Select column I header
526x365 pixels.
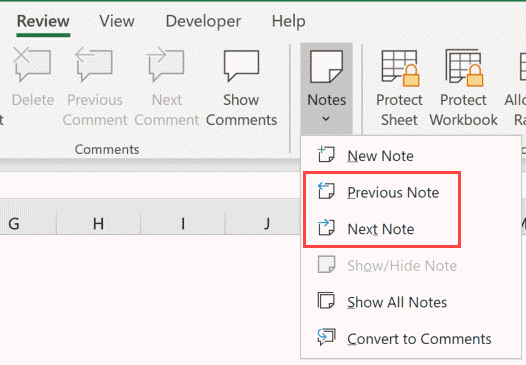point(183,223)
